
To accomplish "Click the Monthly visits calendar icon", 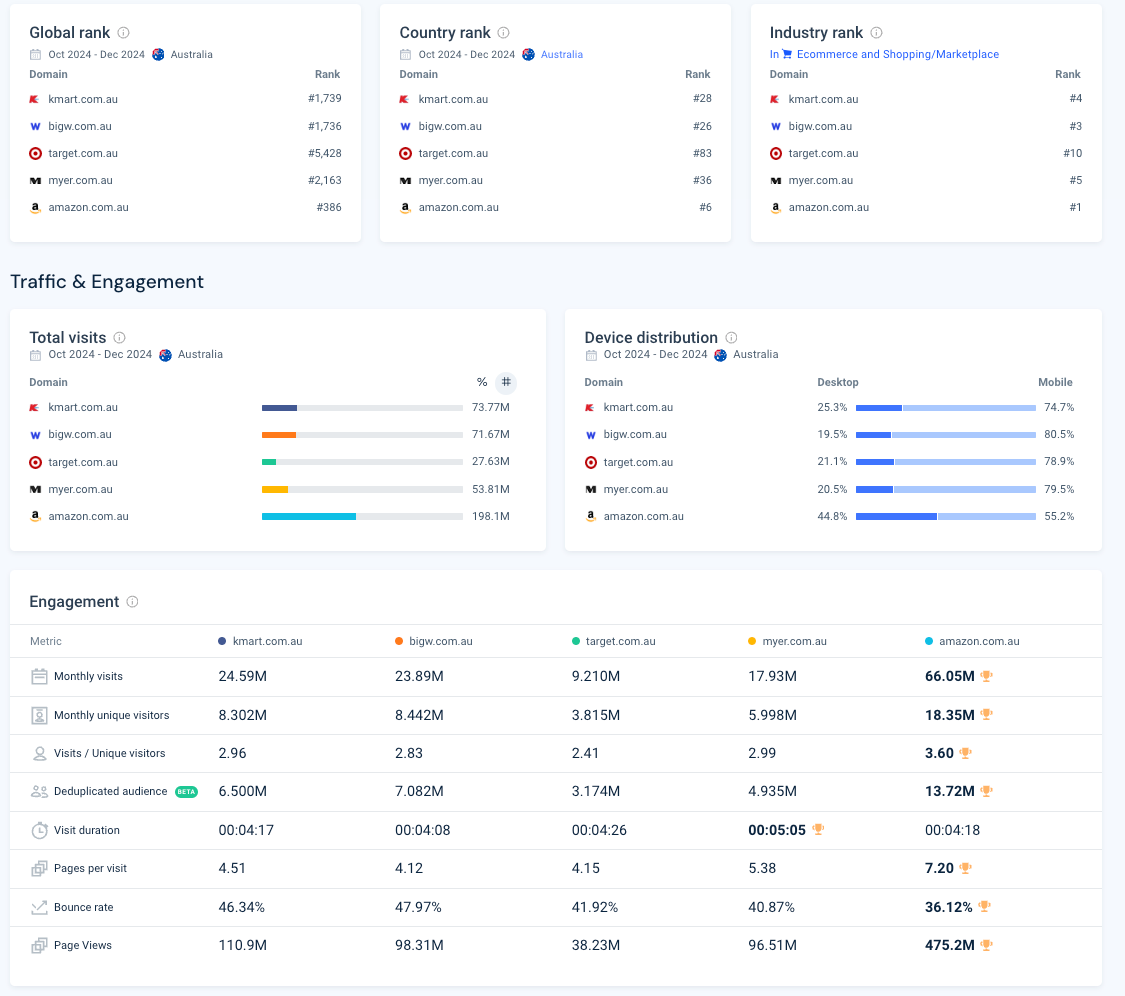I will 39,676.
